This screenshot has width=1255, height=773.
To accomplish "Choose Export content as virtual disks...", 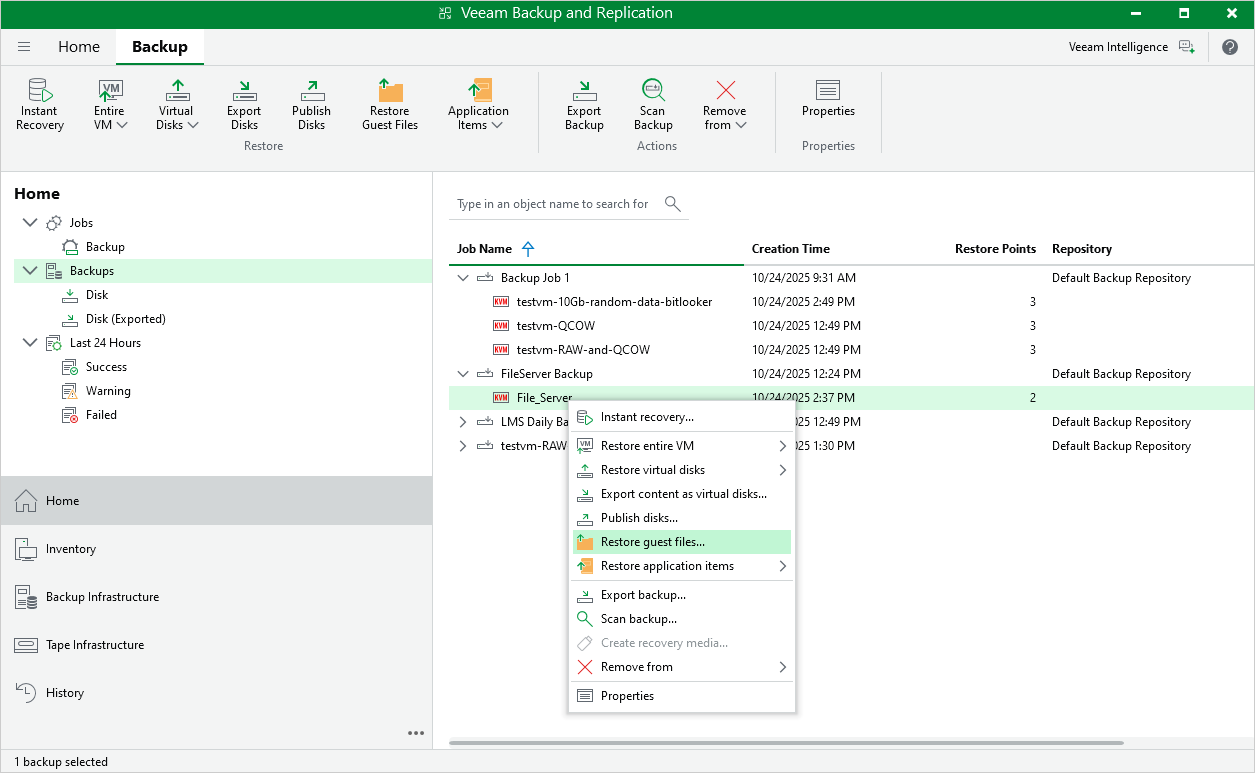I will 682,494.
